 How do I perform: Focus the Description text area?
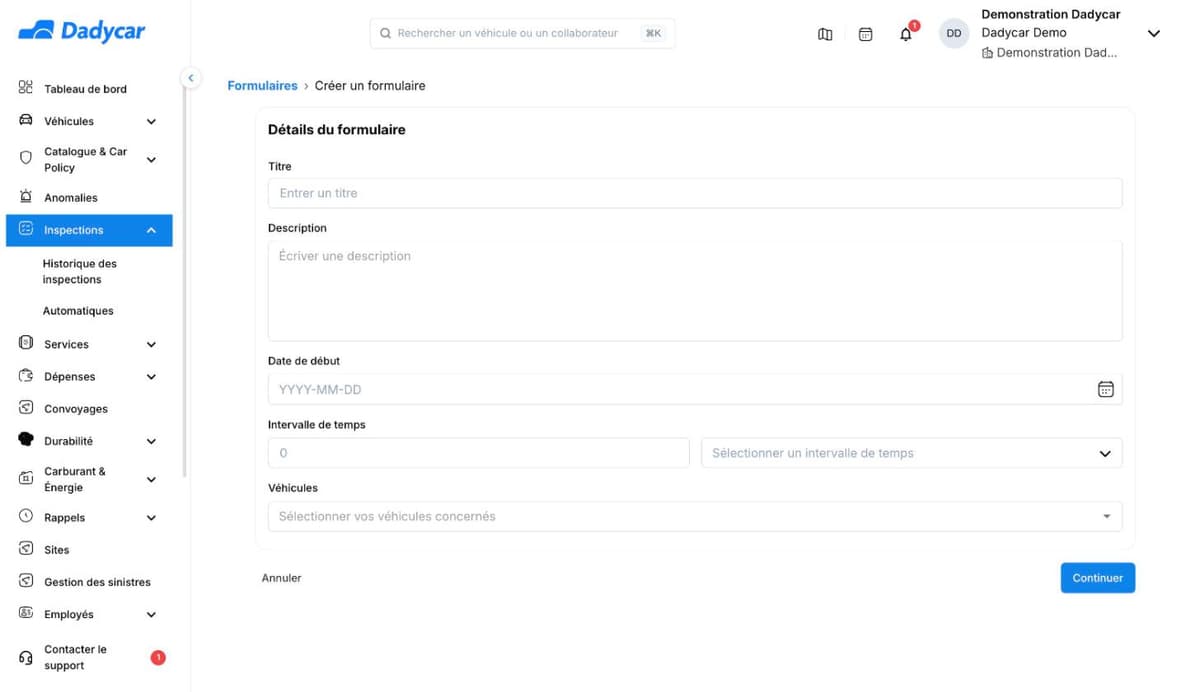click(x=695, y=290)
